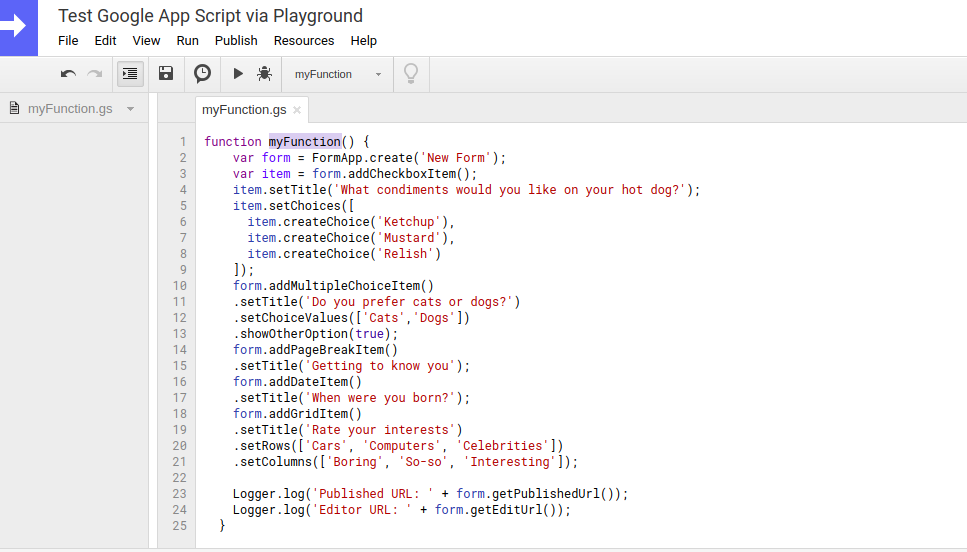Viewport: 967px width, 552px height.
Task: Click the hot dog condiments question string
Action: 510,190
